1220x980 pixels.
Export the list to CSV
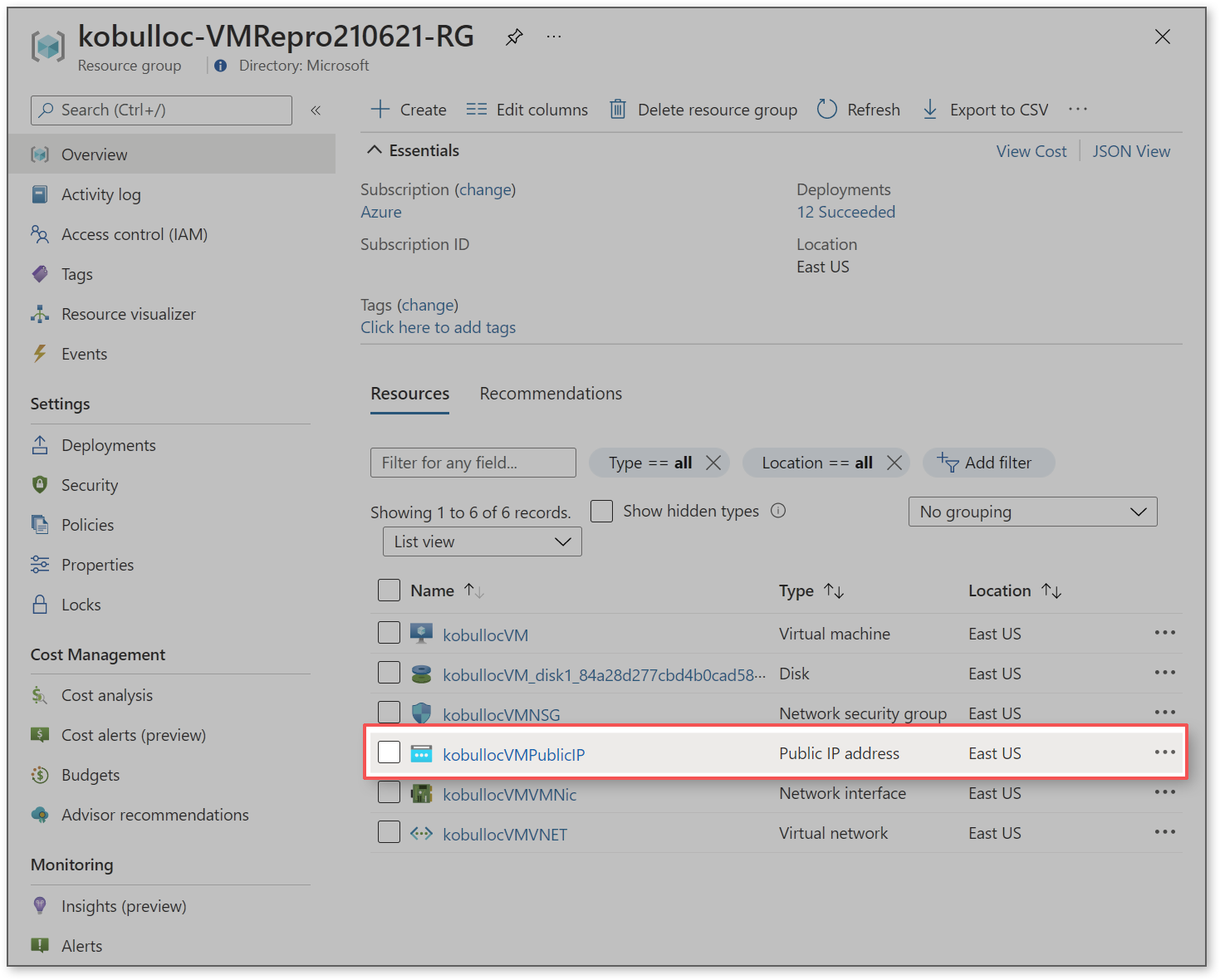pyautogui.click(x=986, y=110)
